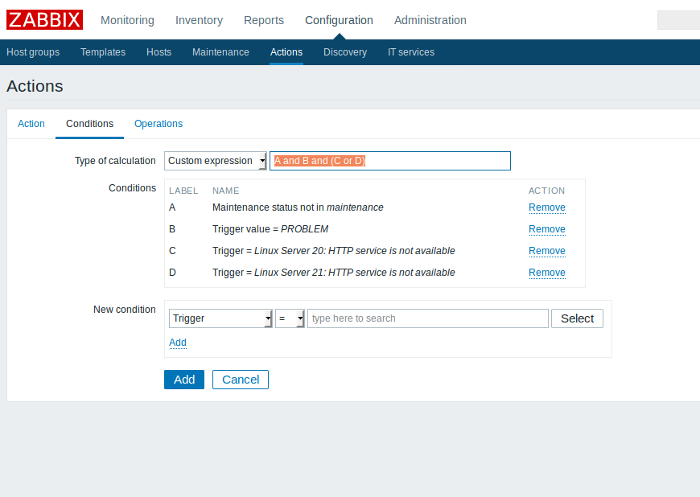
Task: Remove condition A maintenance status
Action: [x=547, y=208]
